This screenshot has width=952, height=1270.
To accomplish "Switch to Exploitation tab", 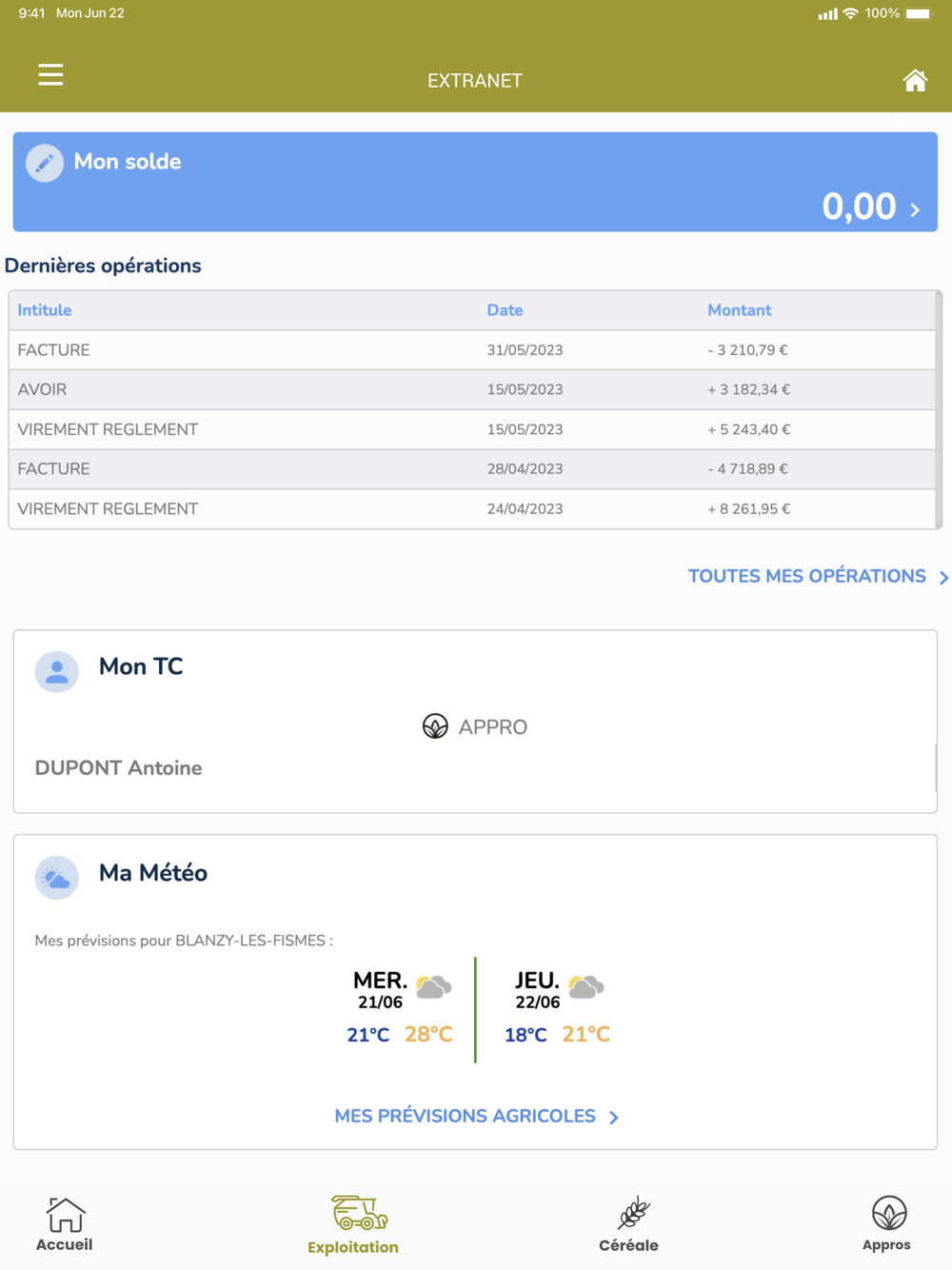I will pos(353,1225).
